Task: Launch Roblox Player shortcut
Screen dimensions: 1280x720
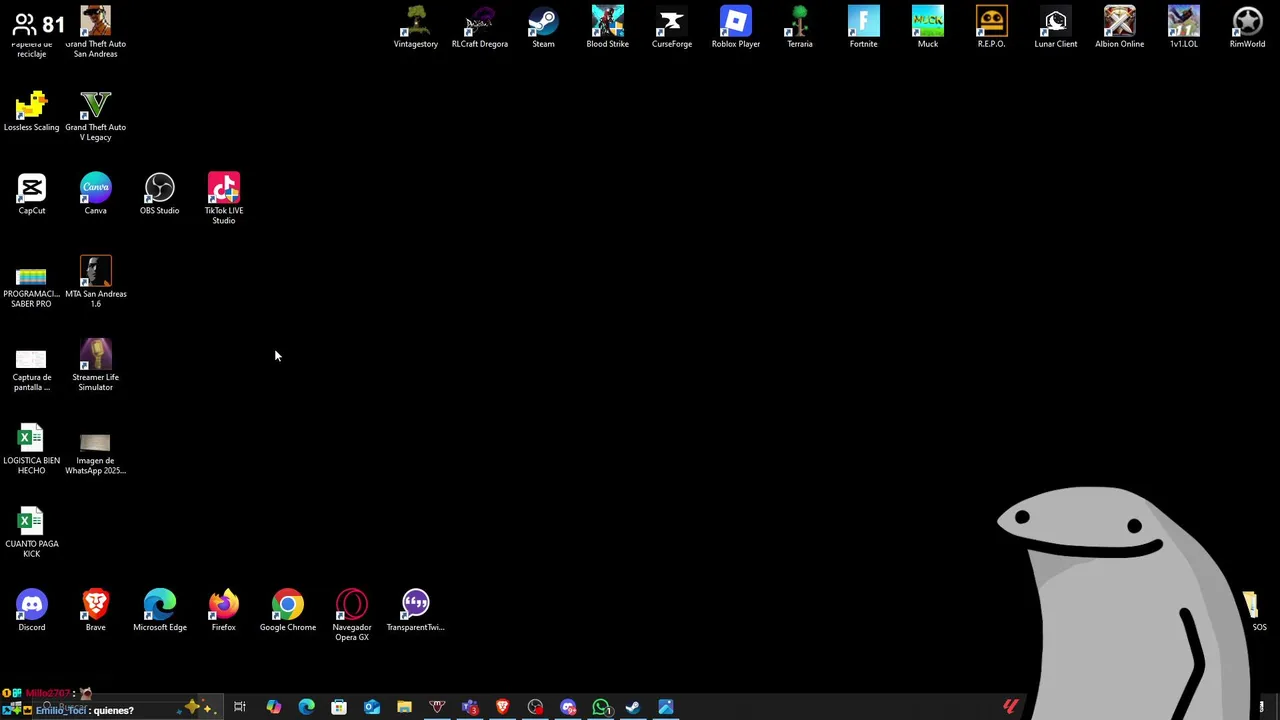Action: [735, 27]
